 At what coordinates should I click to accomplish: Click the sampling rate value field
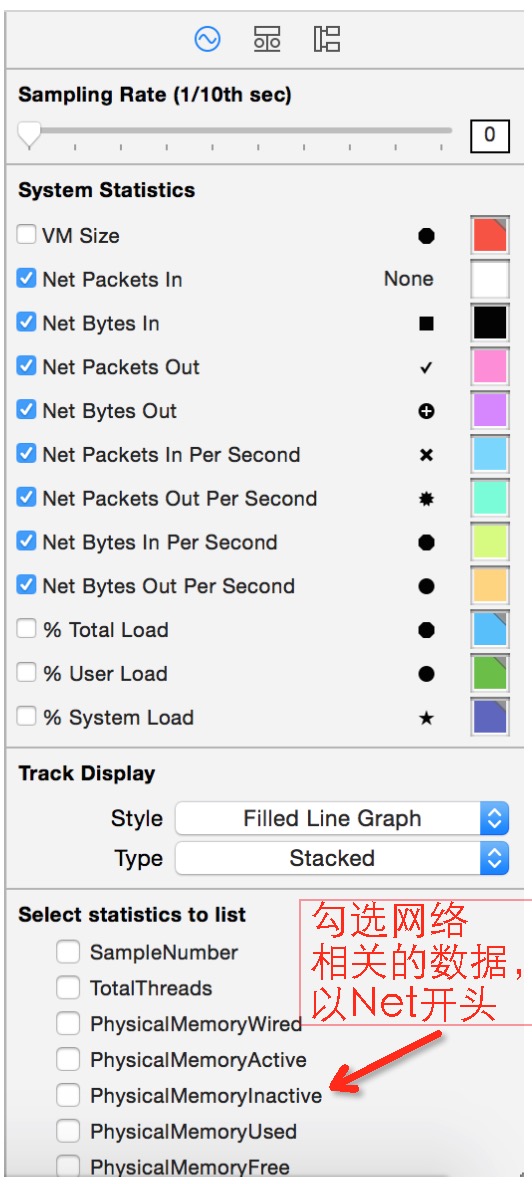pos(490,136)
